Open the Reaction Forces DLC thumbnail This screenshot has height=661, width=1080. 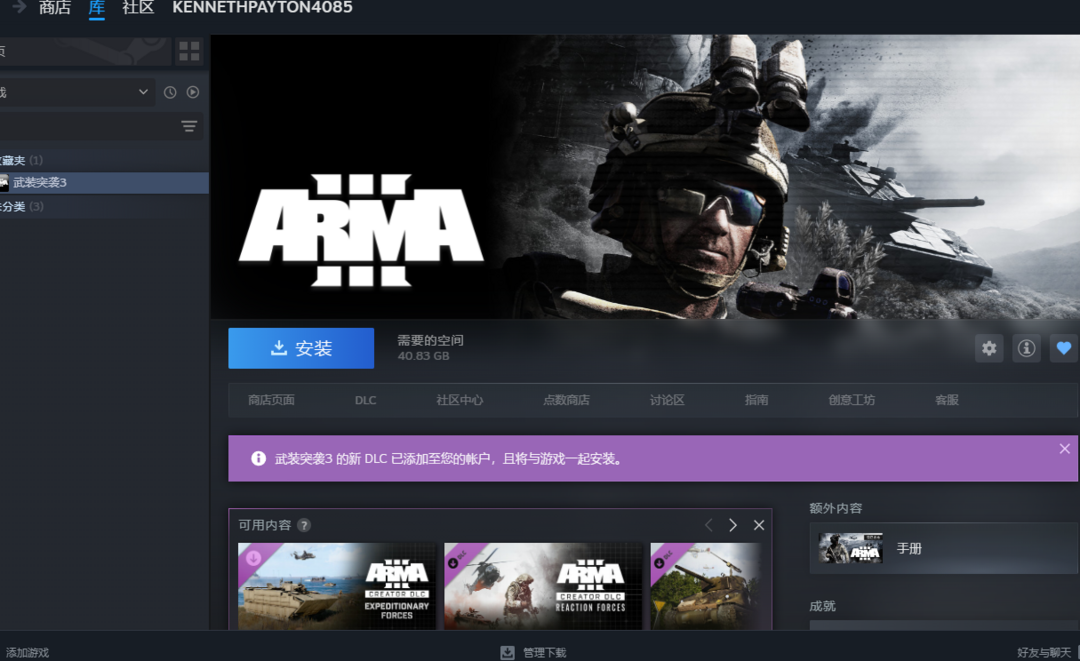coord(543,586)
